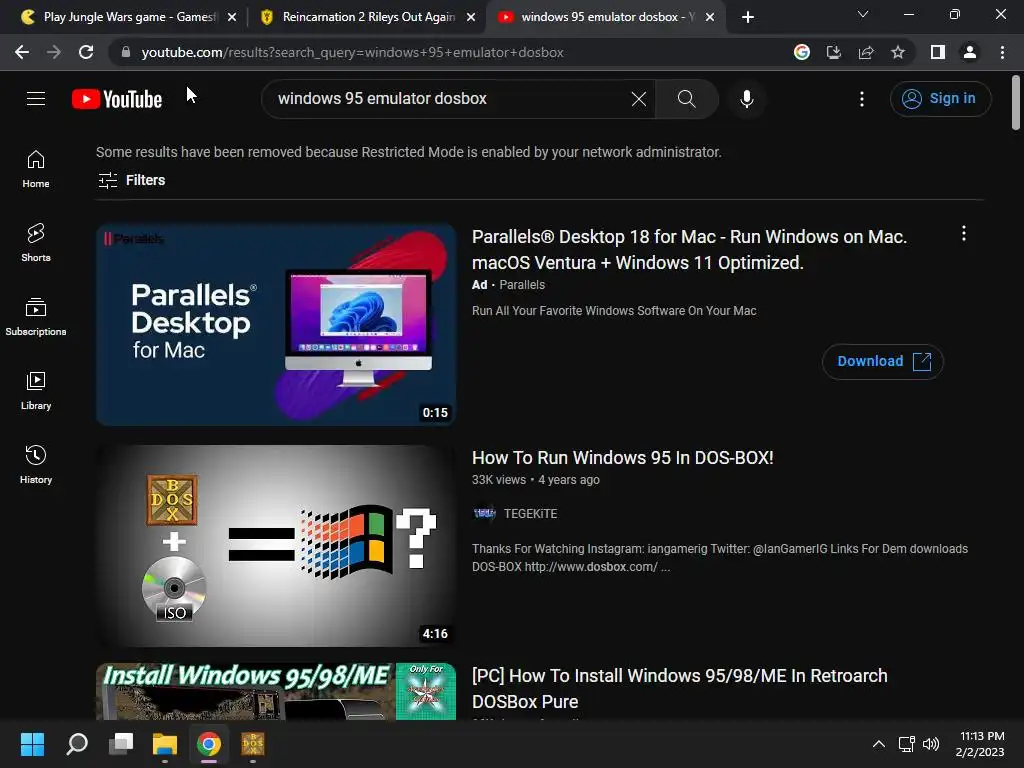Open the Parallels Desktop for Mac thumbnail
This screenshot has height=768, width=1024.
276,325
